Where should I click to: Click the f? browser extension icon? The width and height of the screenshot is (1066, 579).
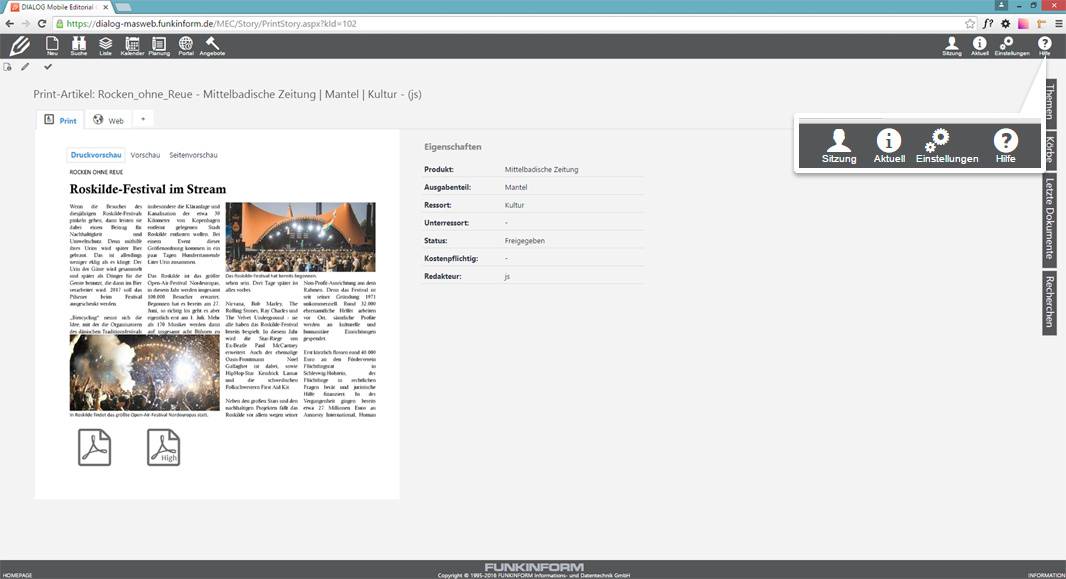(x=988, y=24)
